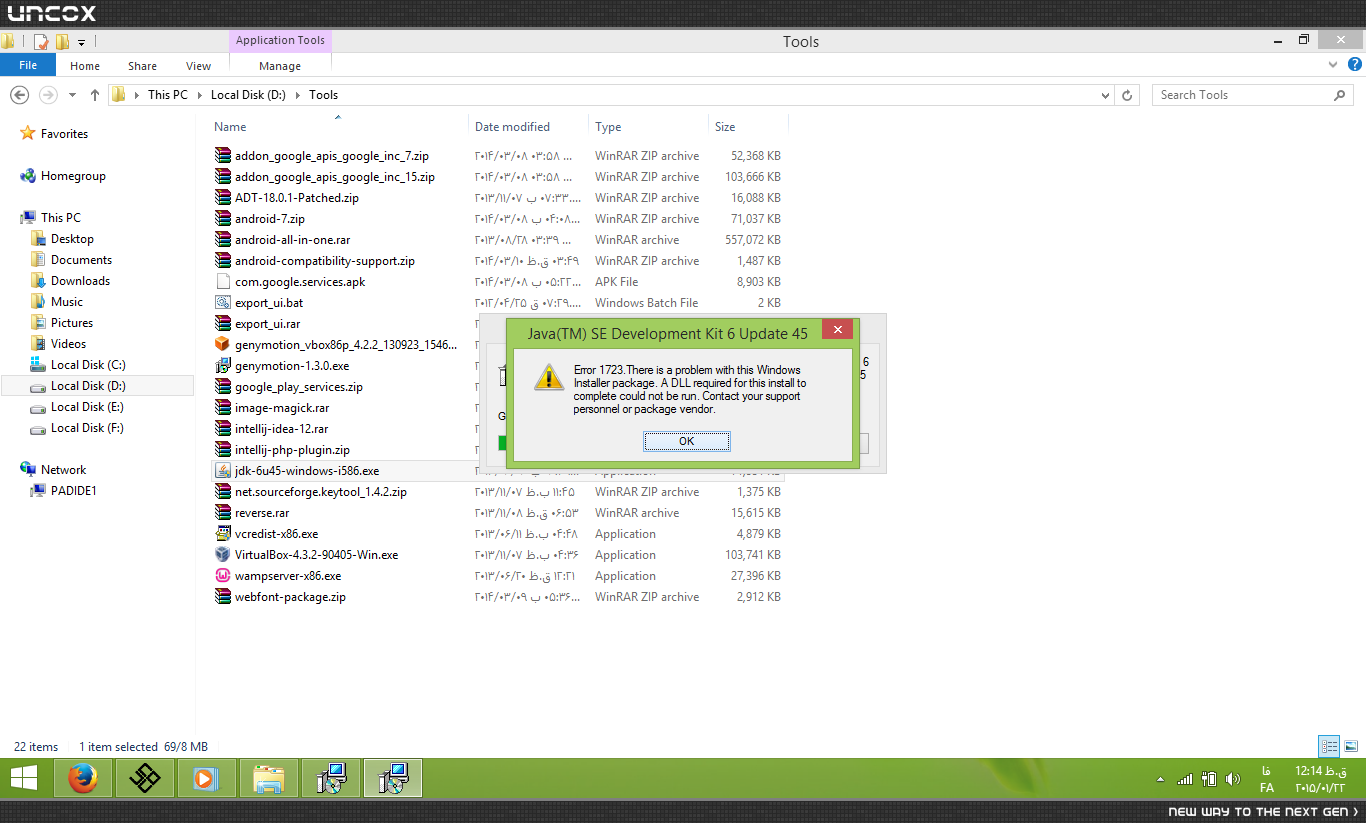Open Videos folder in navigation pane
The width and height of the screenshot is (1366, 823).
[68, 344]
